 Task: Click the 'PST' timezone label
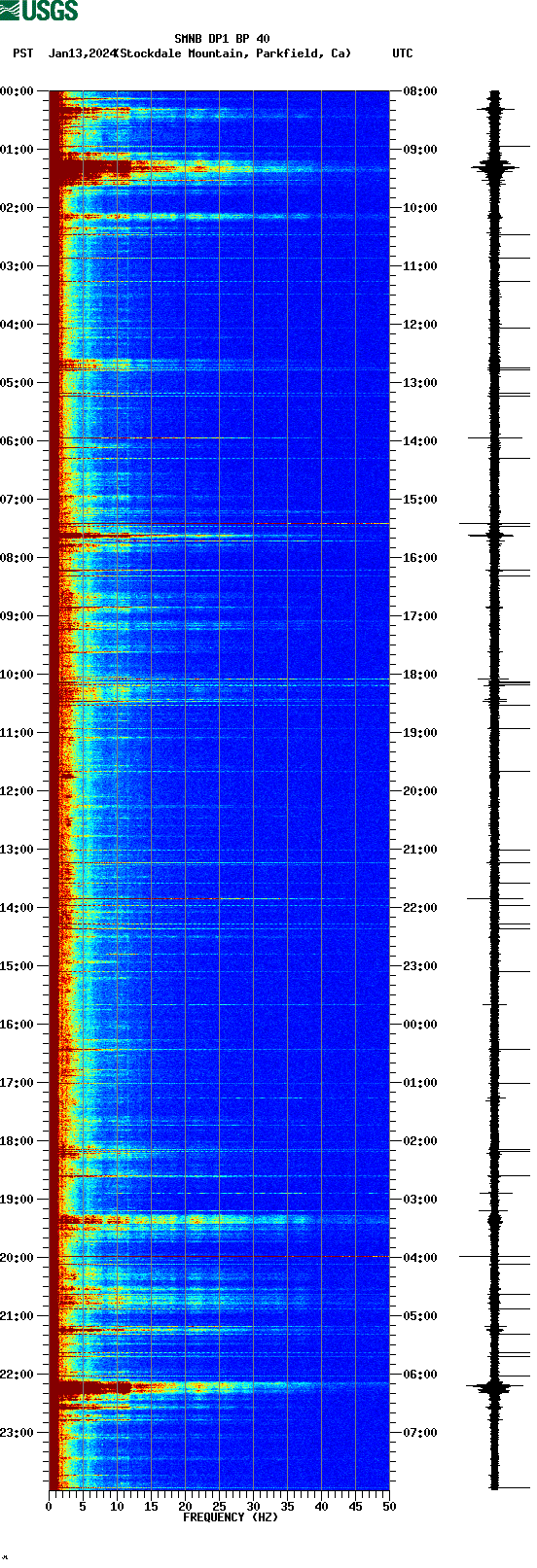point(23,53)
